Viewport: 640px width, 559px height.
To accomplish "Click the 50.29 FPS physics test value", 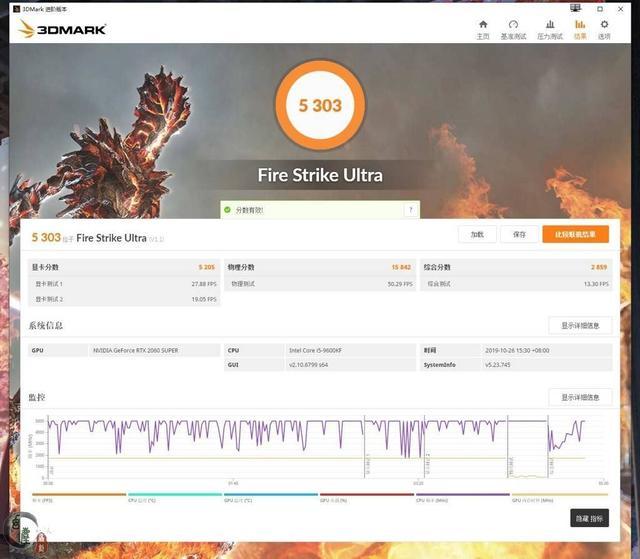I will (400, 284).
